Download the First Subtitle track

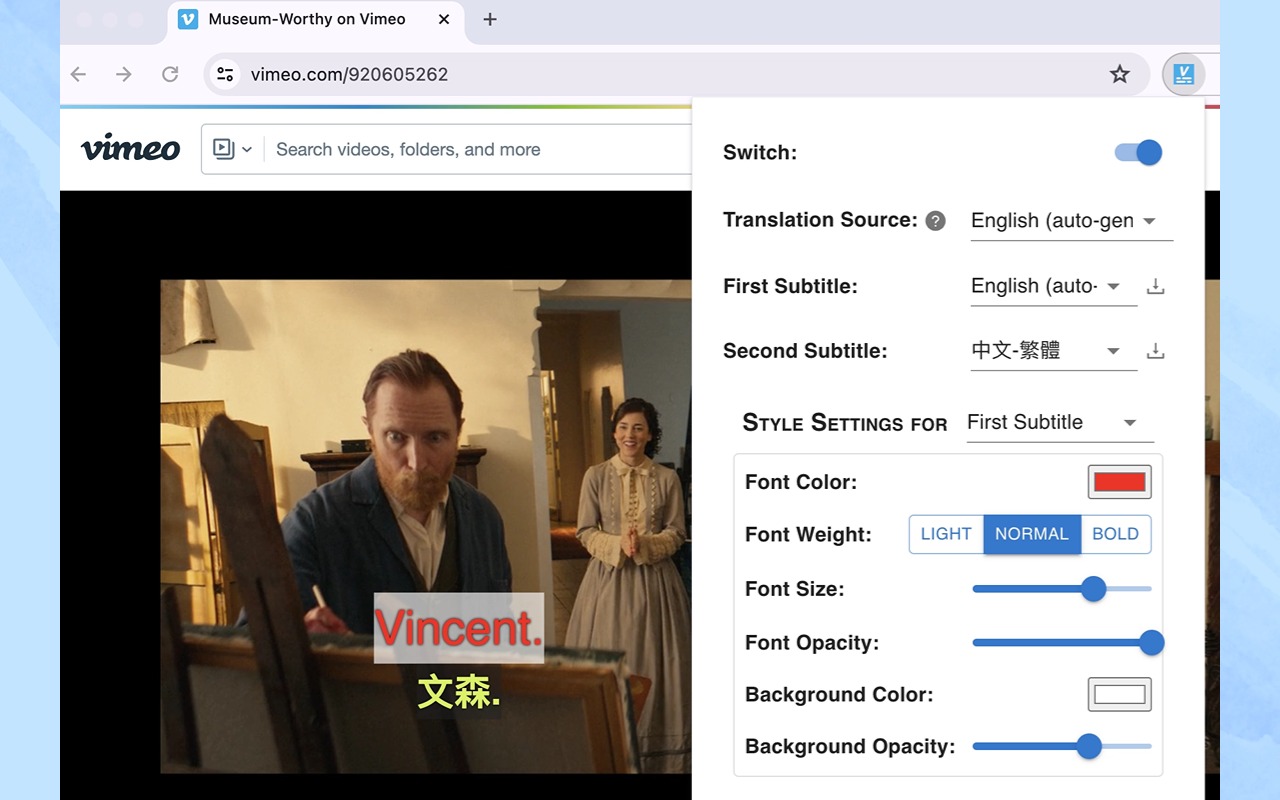(1155, 286)
